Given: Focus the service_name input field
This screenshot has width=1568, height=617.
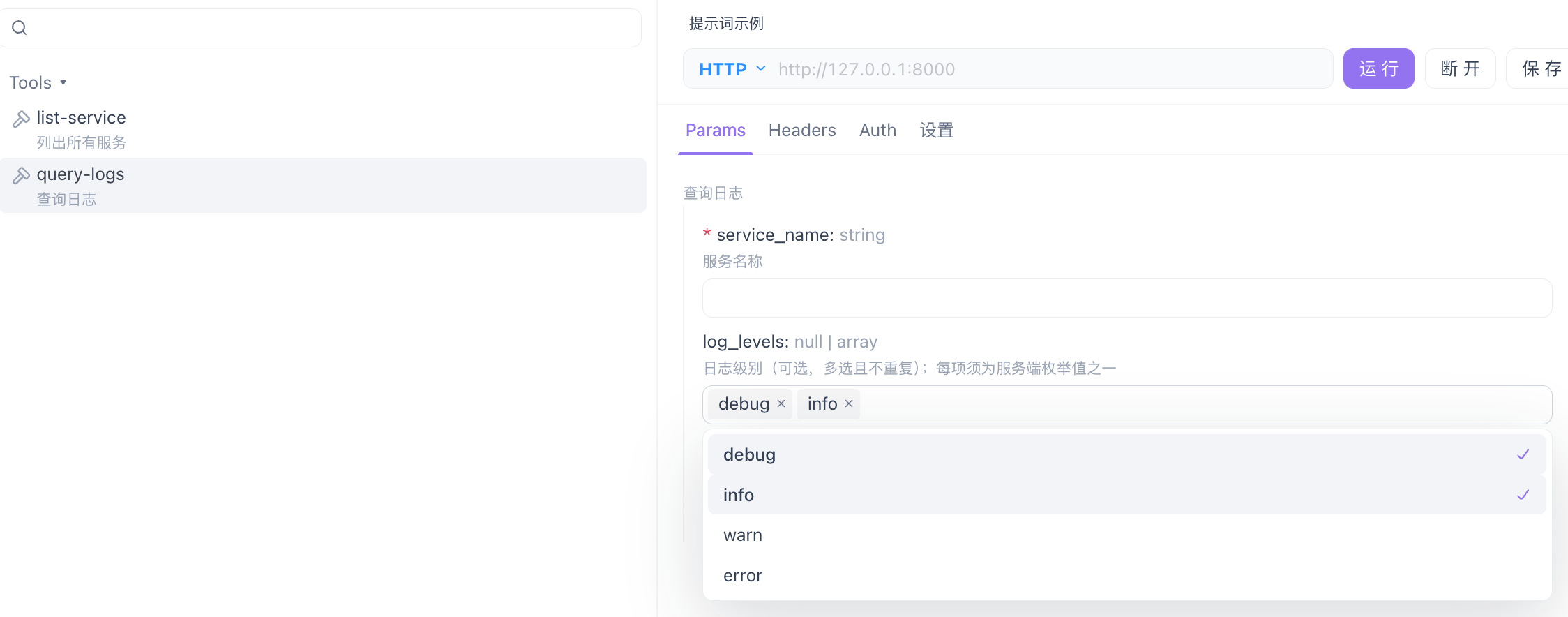Looking at the screenshot, I should (1126, 298).
